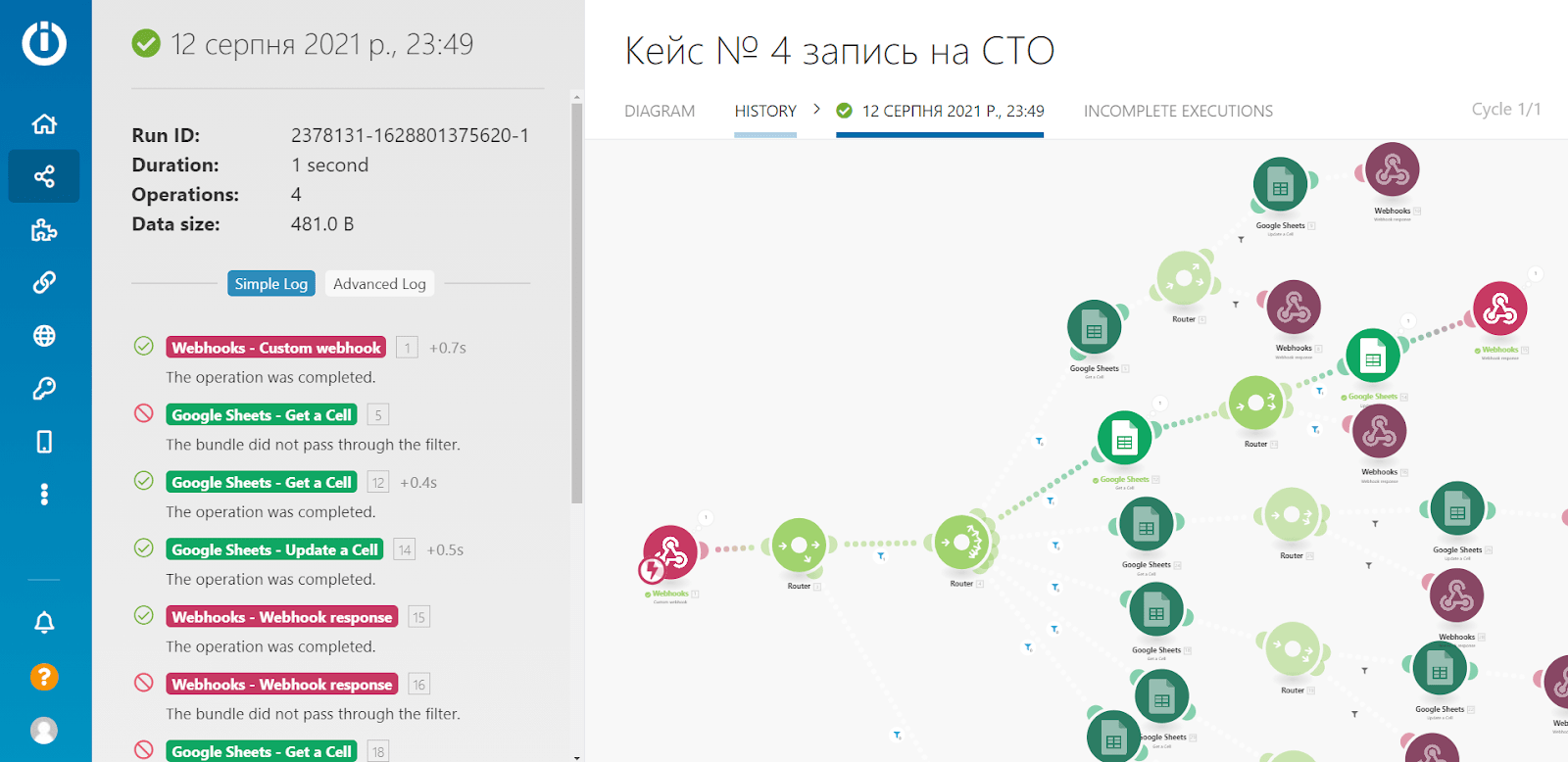Select the highlighted Router before Update a Cell
The height and width of the screenshot is (762, 1568).
click(1256, 403)
